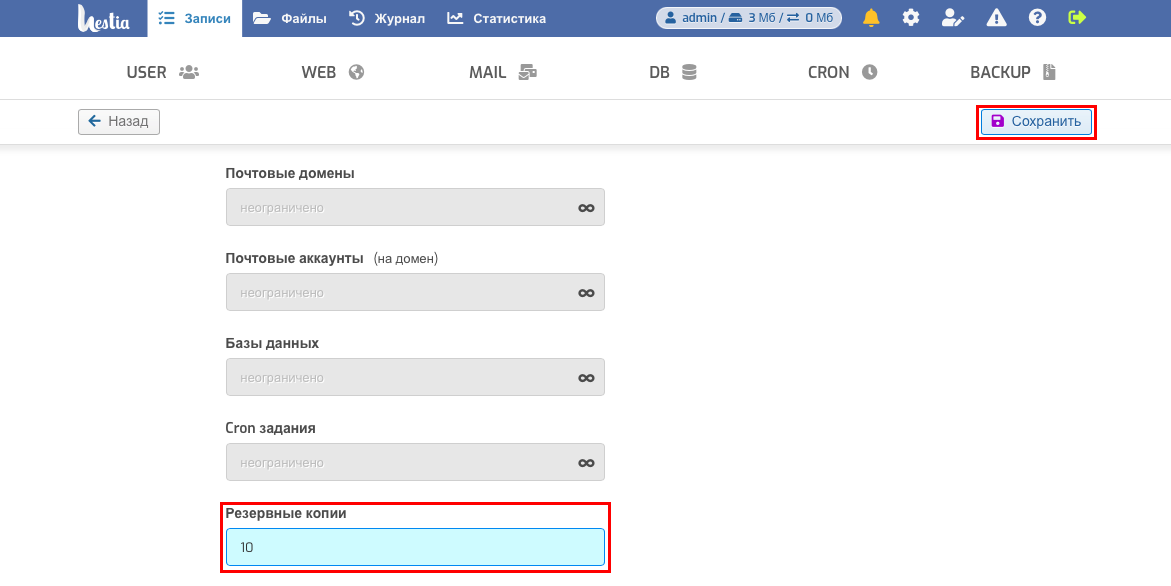Go to the CRON section
1171x586 pixels.
point(842,72)
